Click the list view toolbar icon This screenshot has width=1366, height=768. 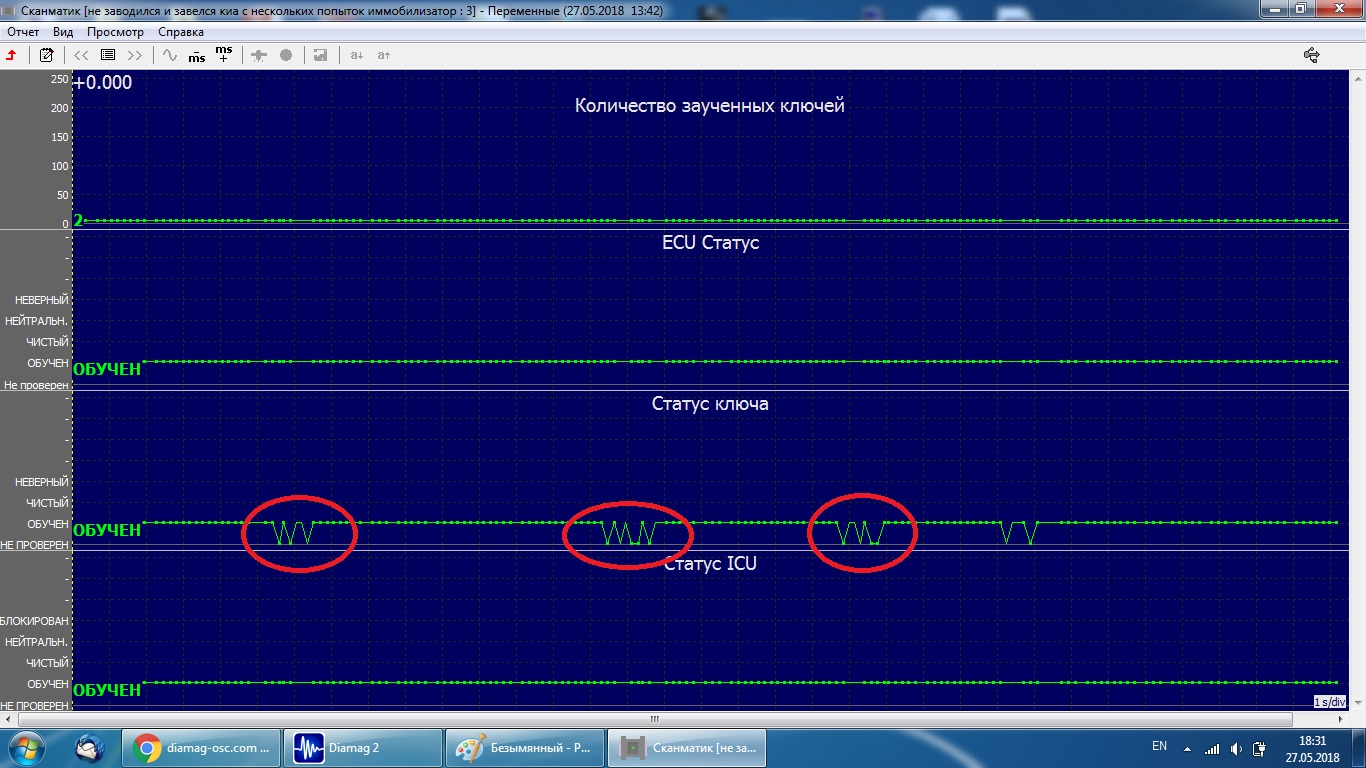[x=108, y=55]
